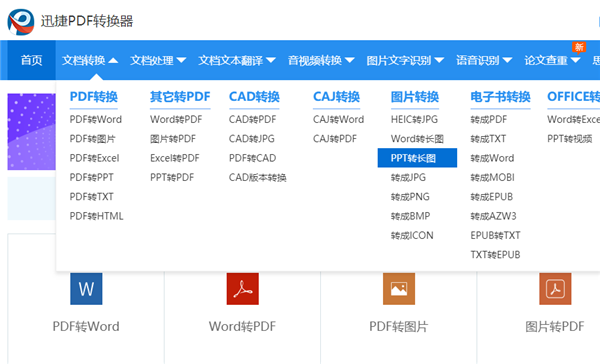
Task: Select PPT转视频 in the OFFICE column
Action: (570, 139)
